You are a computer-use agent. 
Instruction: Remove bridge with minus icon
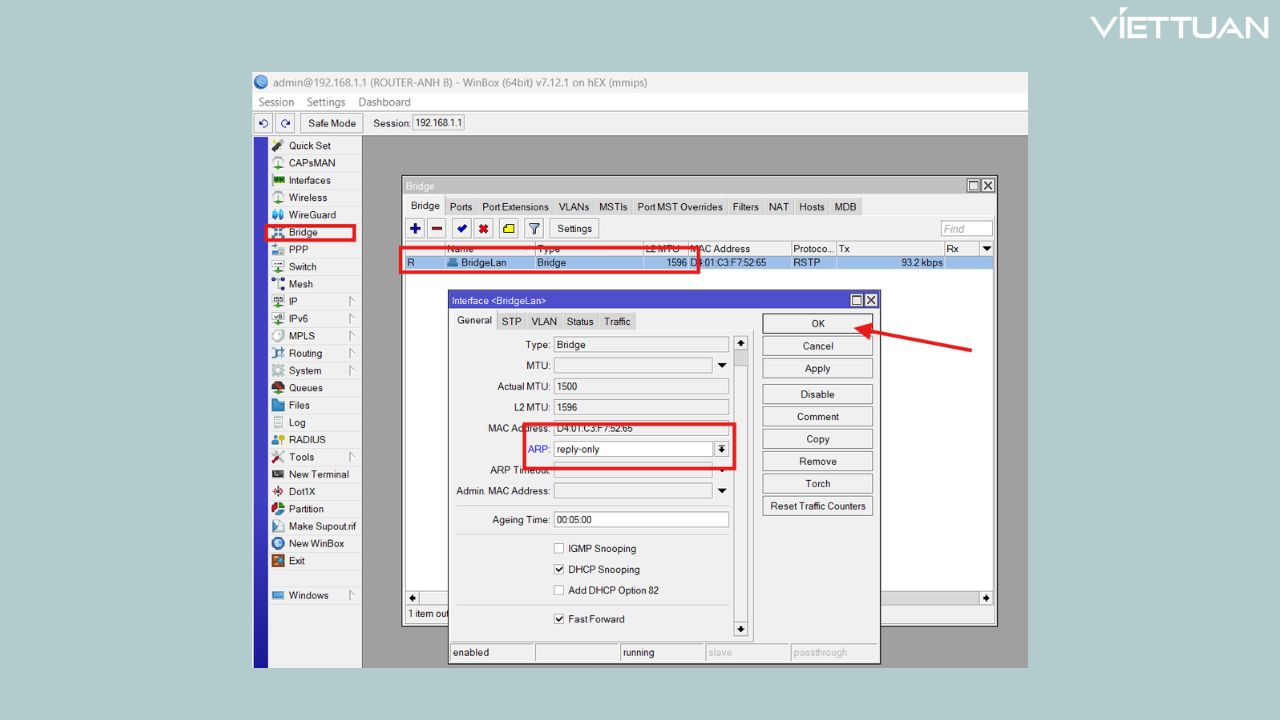point(437,228)
